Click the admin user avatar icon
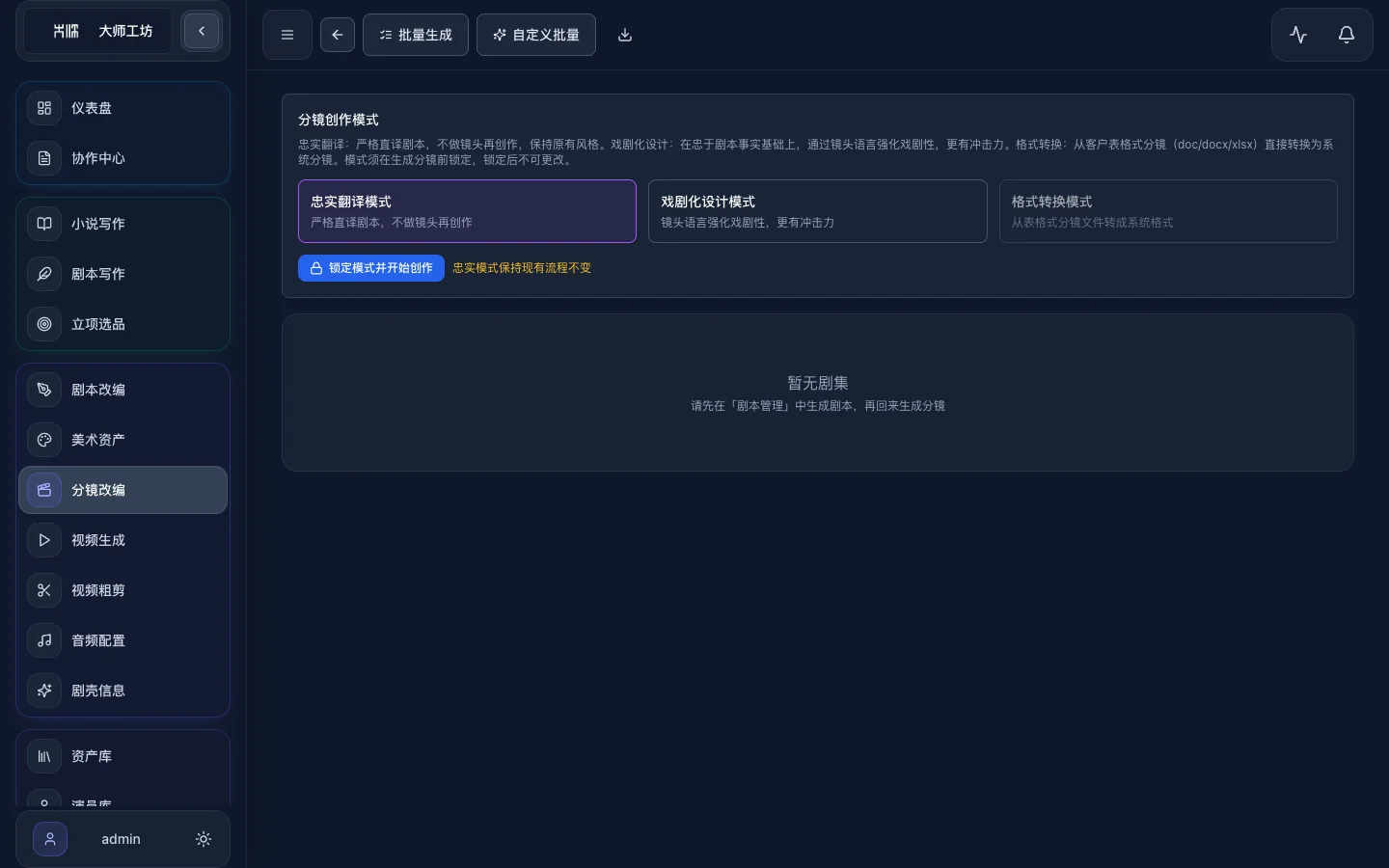The width and height of the screenshot is (1389, 868). pyautogui.click(x=50, y=839)
